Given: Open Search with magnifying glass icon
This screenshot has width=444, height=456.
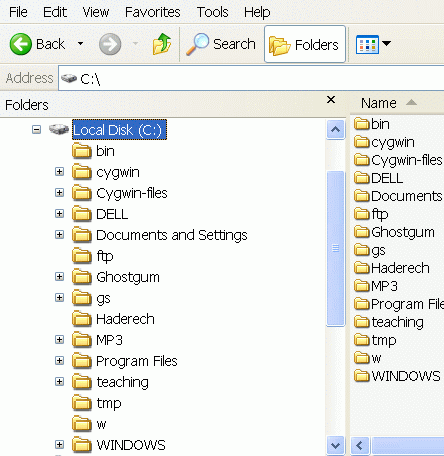Looking at the screenshot, I should click(x=197, y=44).
